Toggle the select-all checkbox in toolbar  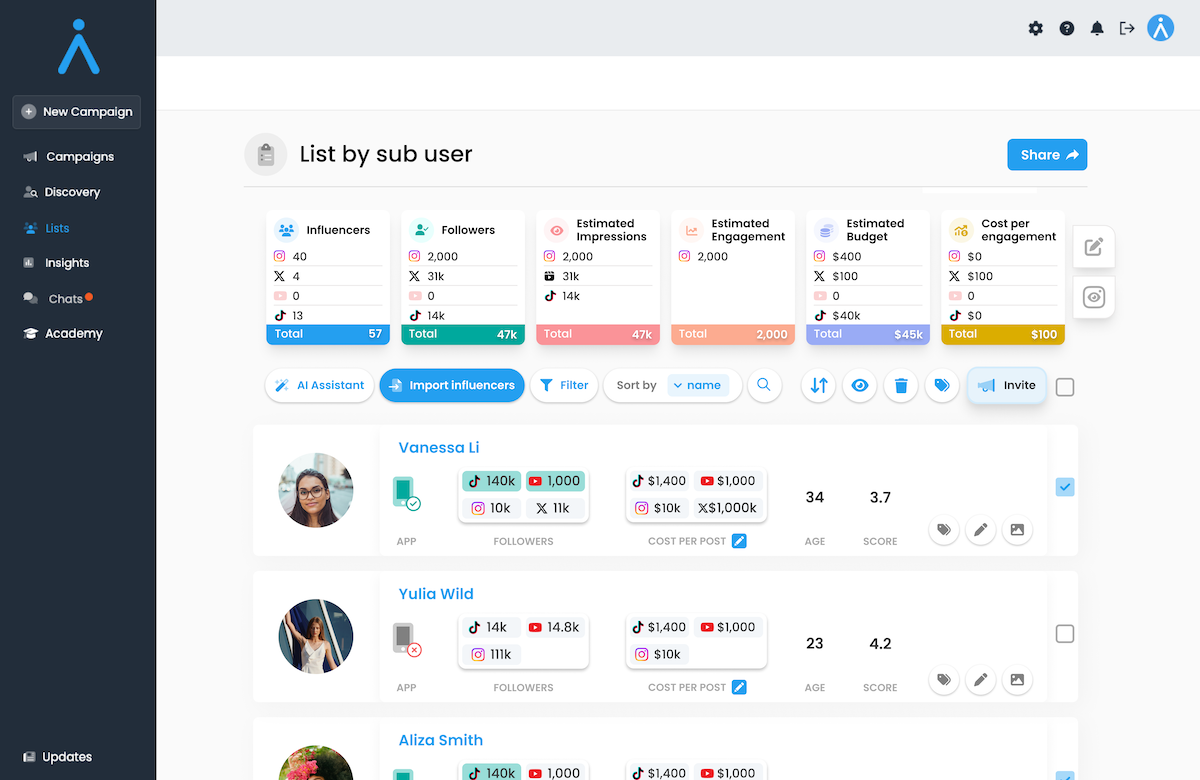click(x=1065, y=387)
